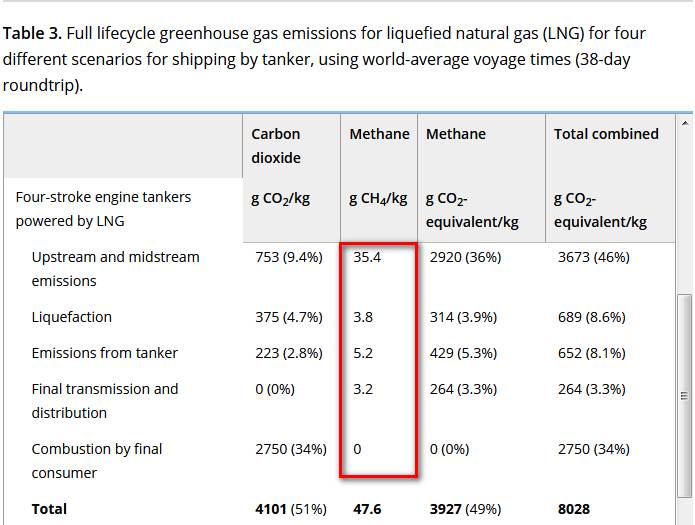
Task: Click the bold Total row label
Action: [x=49, y=509]
